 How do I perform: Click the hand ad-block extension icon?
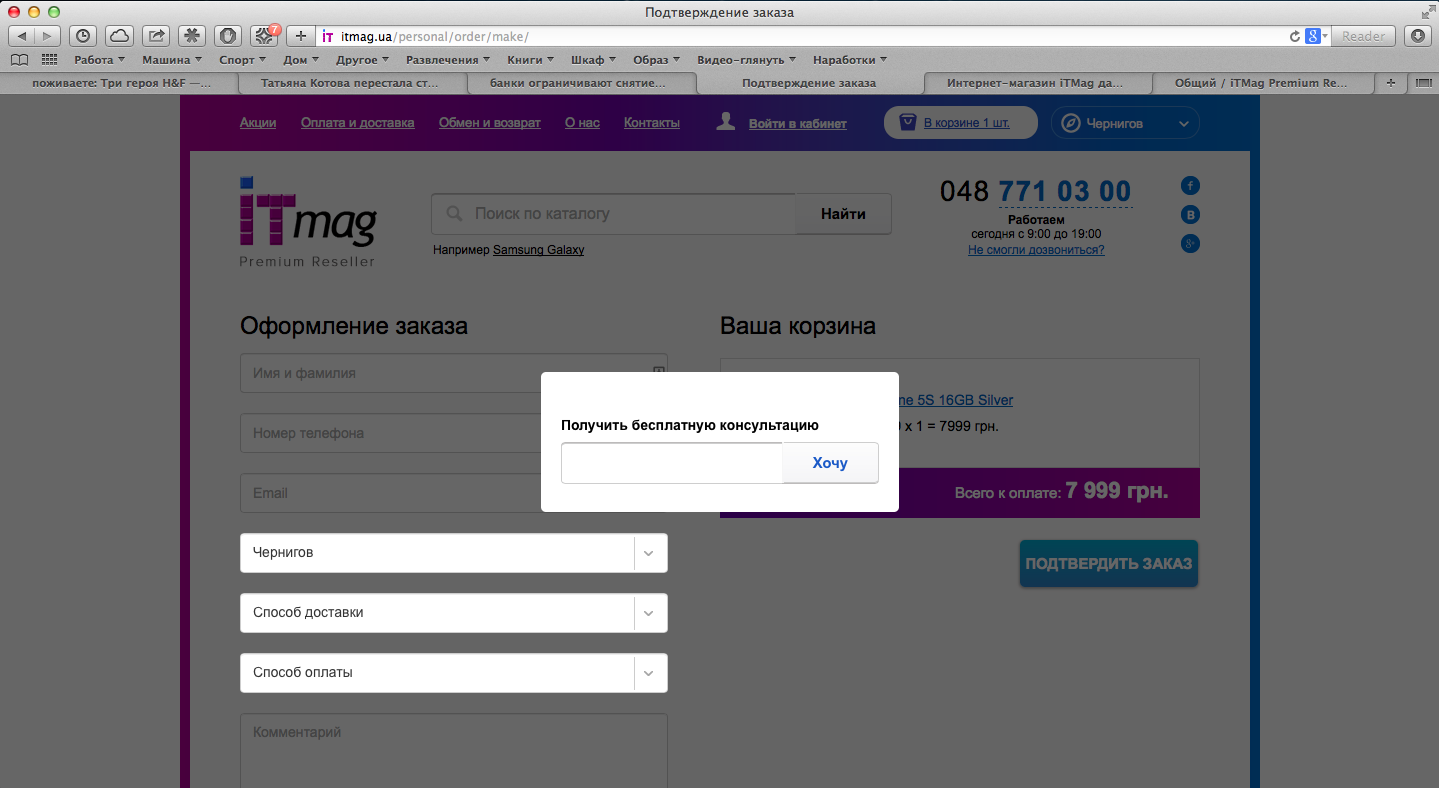(x=229, y=36)
